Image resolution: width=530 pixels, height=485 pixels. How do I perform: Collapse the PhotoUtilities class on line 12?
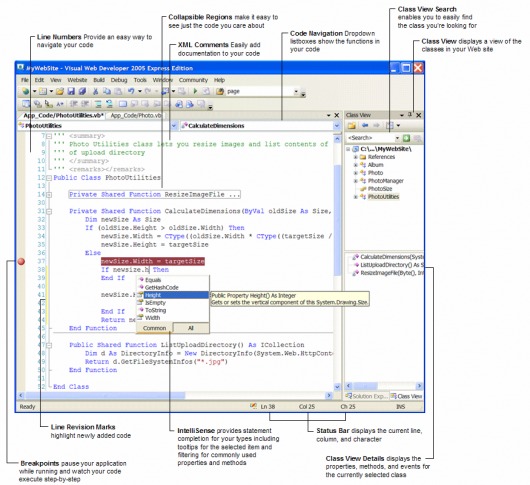(x=49, y=178)
